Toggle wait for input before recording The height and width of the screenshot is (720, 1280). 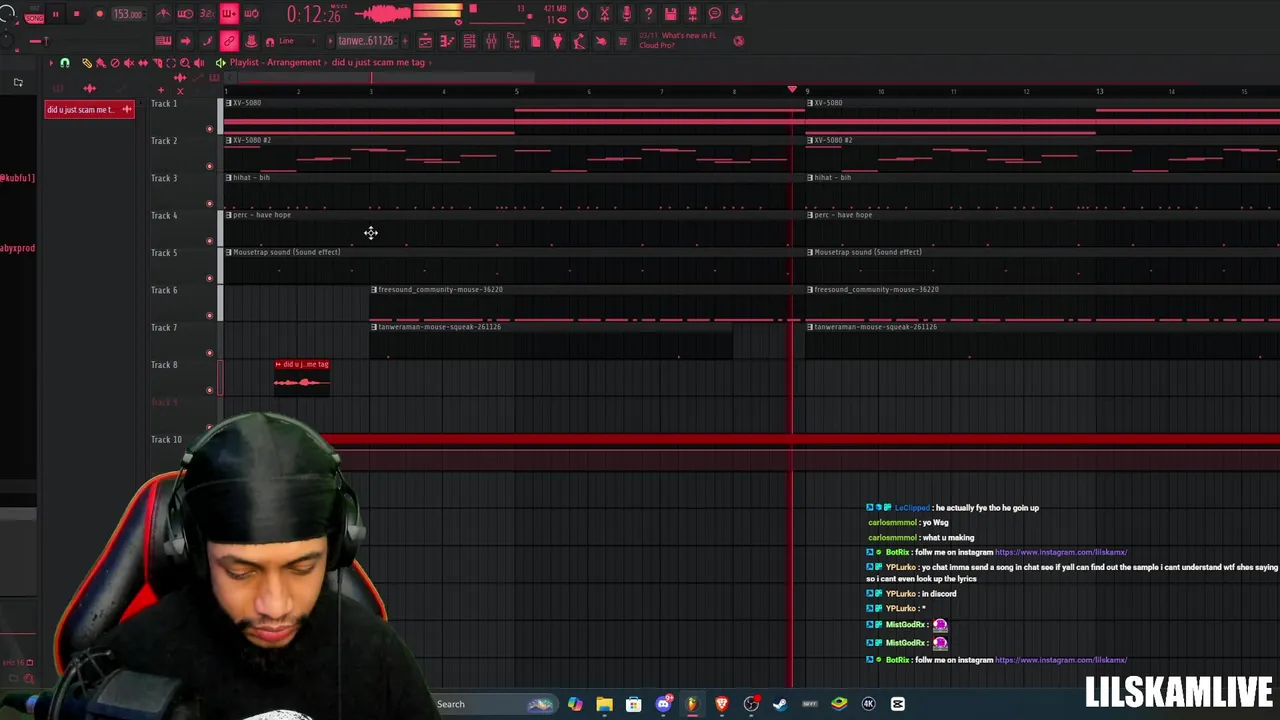coord(185,14)
